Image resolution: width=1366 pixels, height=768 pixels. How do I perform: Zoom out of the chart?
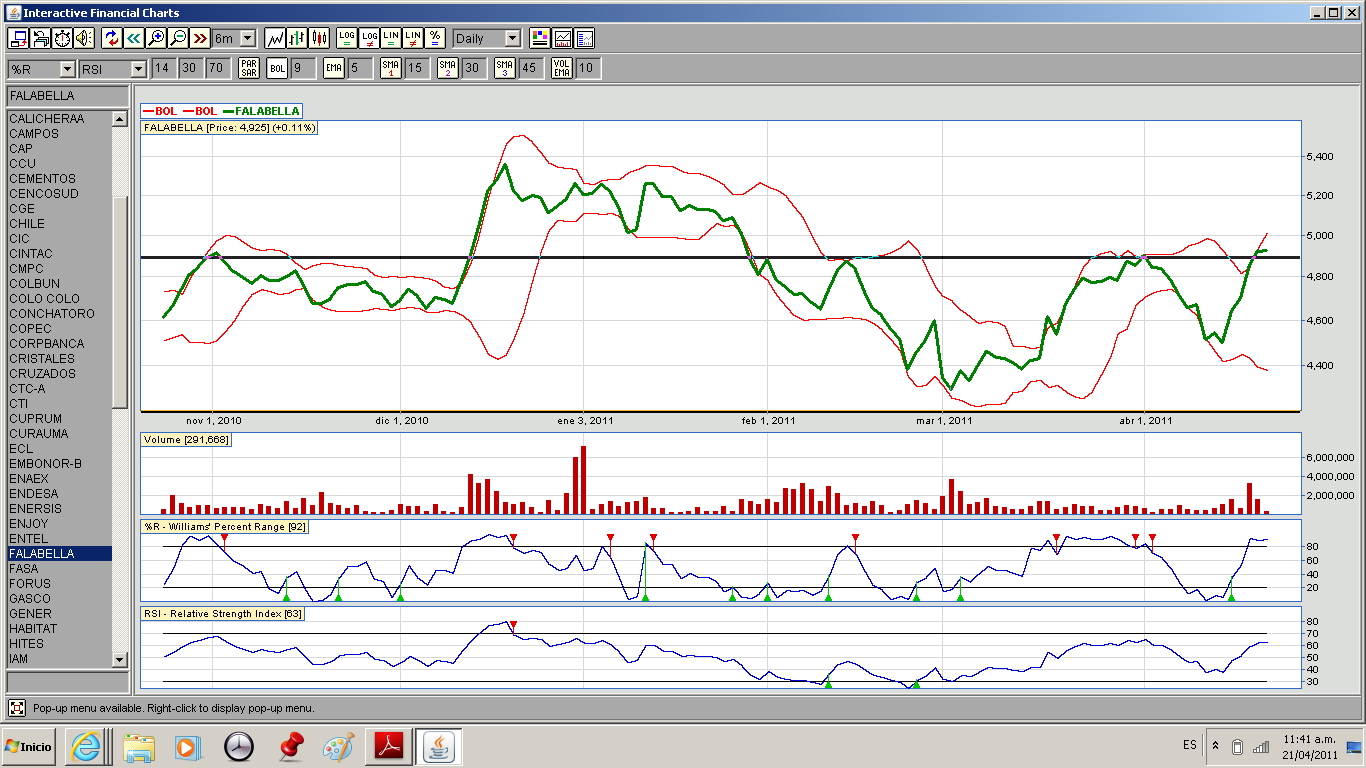point(178,38)
